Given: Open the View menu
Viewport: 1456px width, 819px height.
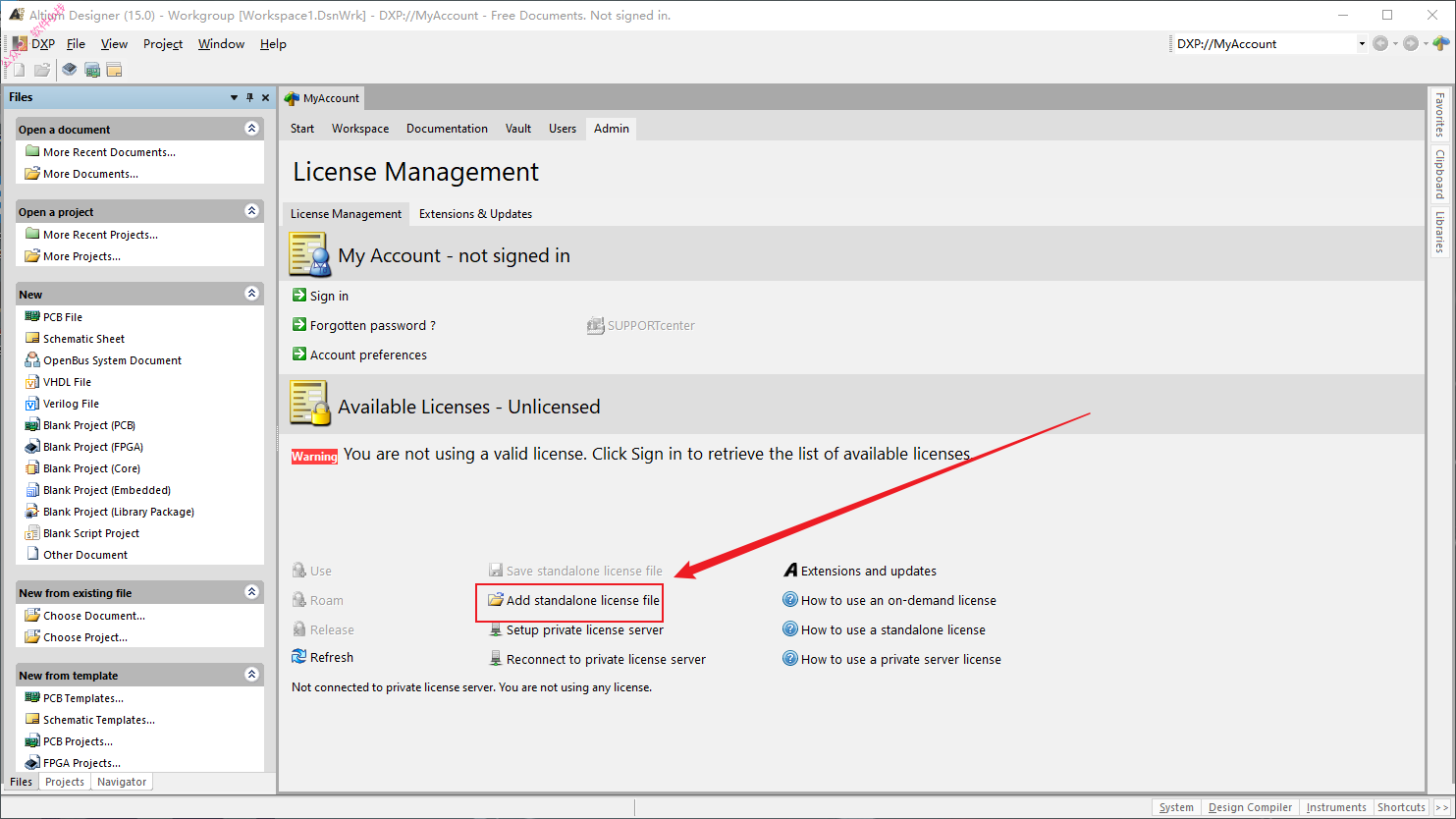Looking at the screenshot, I should click(114, 43).
